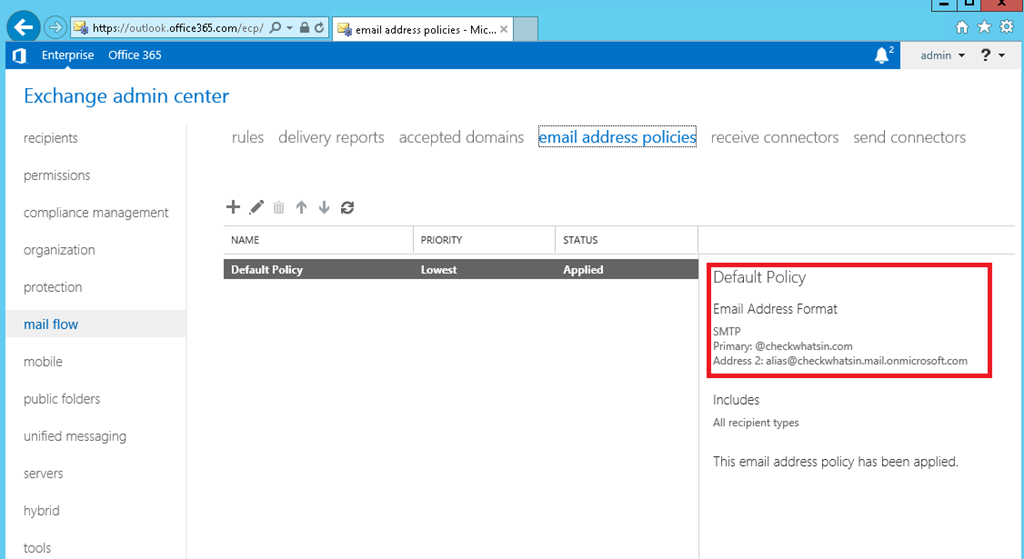
Task: Click 'Primary: @checkwhatsin.com' text
Action: (x=782, y=346)
